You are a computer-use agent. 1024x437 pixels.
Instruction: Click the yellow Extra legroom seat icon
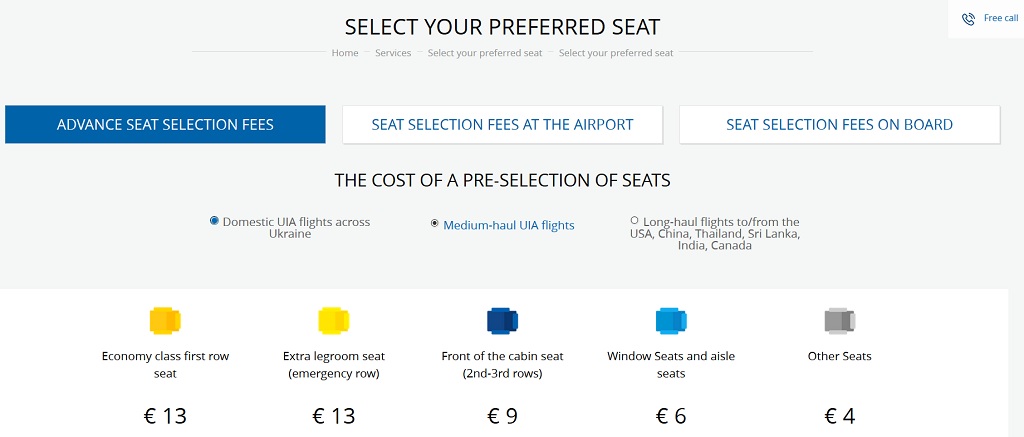(334, 321)
